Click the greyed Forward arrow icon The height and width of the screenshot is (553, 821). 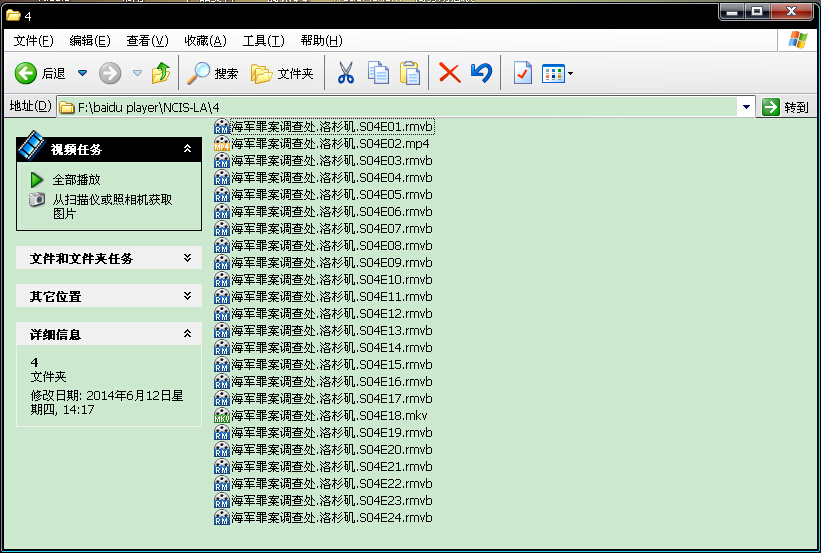pos(110,73)
